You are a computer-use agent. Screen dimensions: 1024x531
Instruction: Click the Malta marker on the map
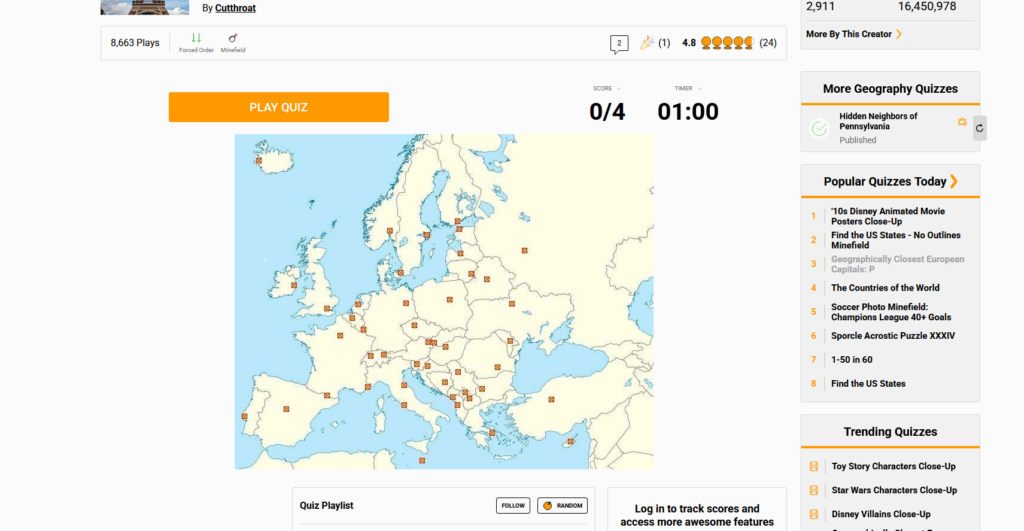422,461
